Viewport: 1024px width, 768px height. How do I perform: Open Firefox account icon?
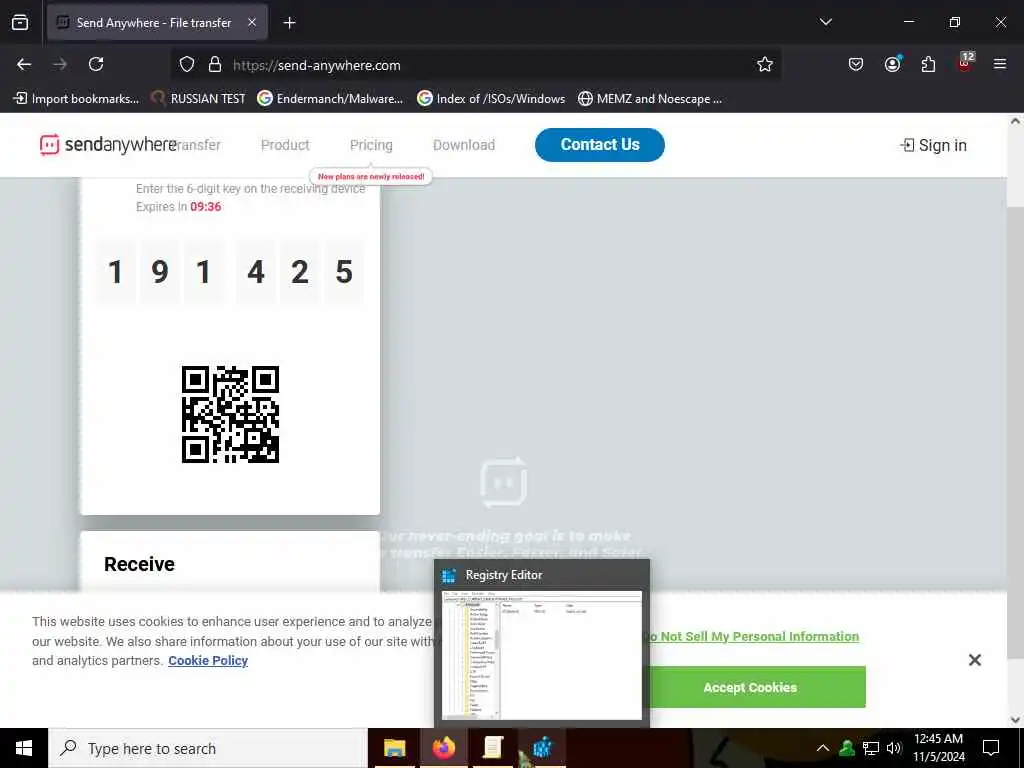click(x=892, y=64)
